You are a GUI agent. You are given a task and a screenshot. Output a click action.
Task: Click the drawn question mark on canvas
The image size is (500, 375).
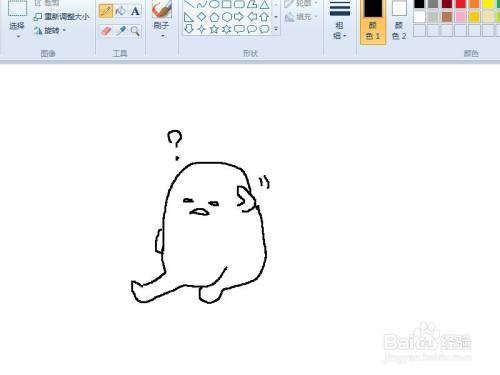[175, 145]
